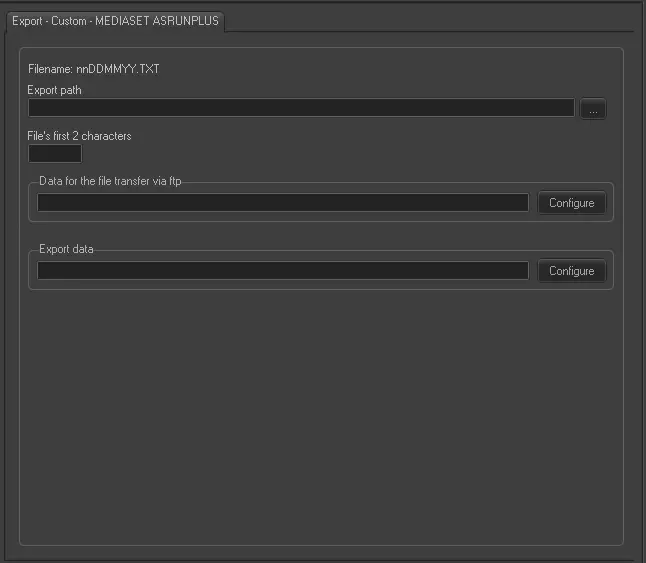Click the 'Export path' label
The image size is (646, 563).
coord(54,90)
